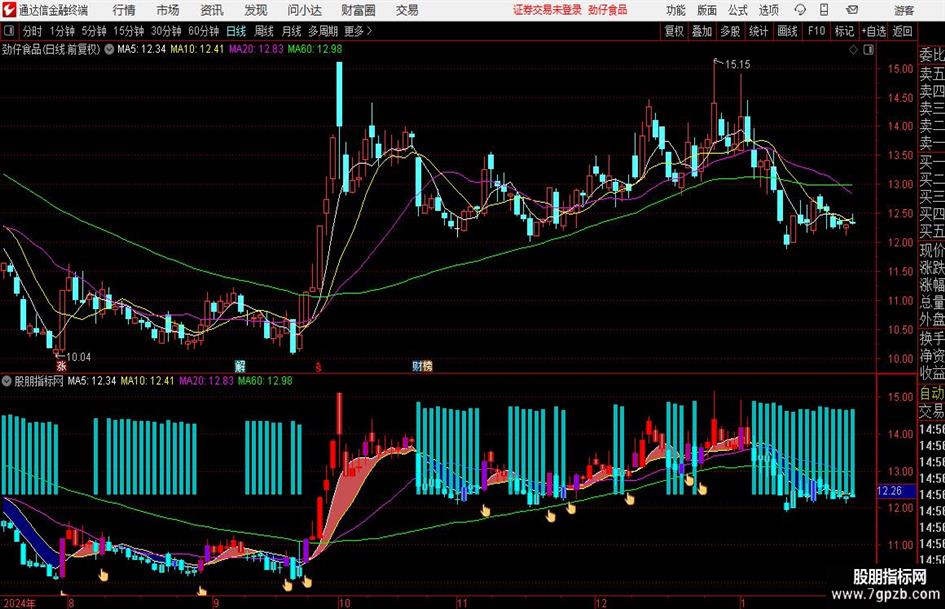Screen dimensions: 945x609
Task: Click the mobile phone icon
Action: click(824, 10)
